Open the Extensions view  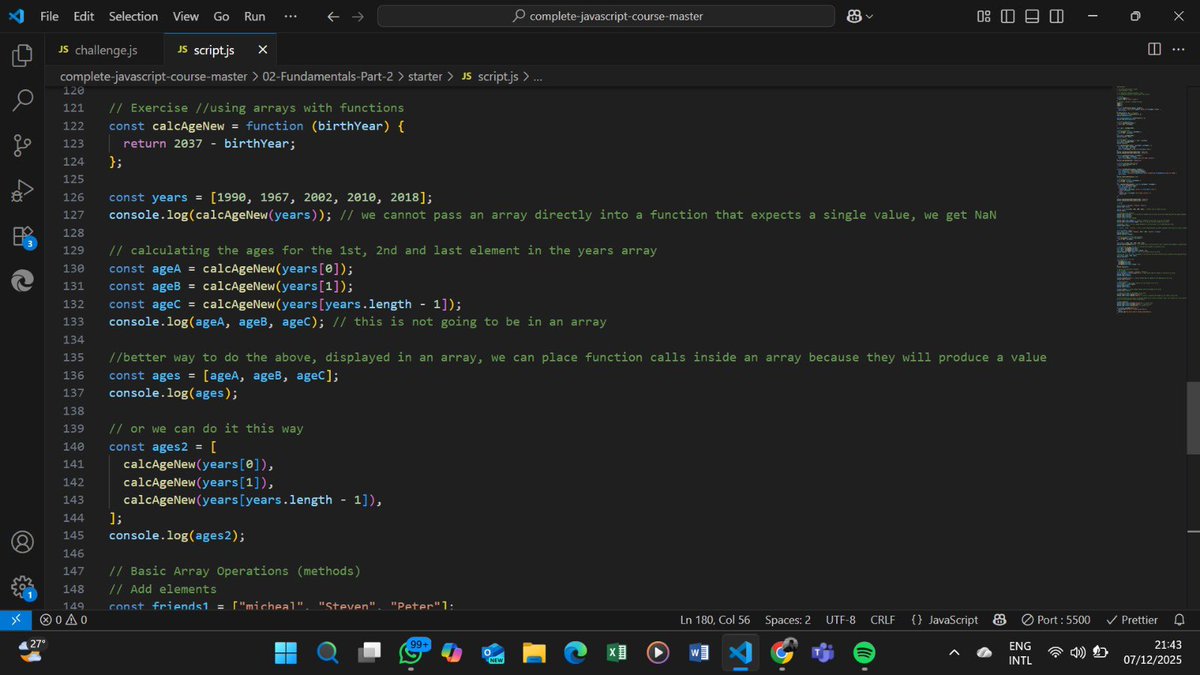pyautogui.click(x=22, y=236)
